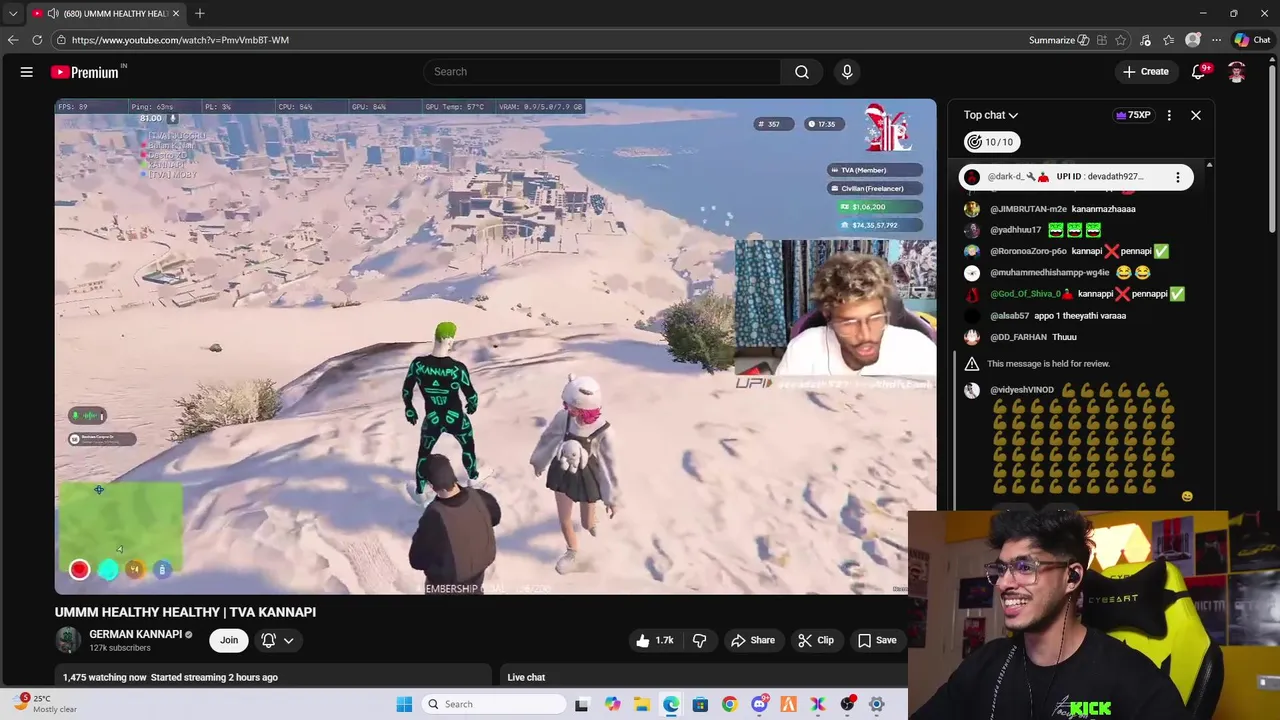Save the video to a playlist

[877, 640]
